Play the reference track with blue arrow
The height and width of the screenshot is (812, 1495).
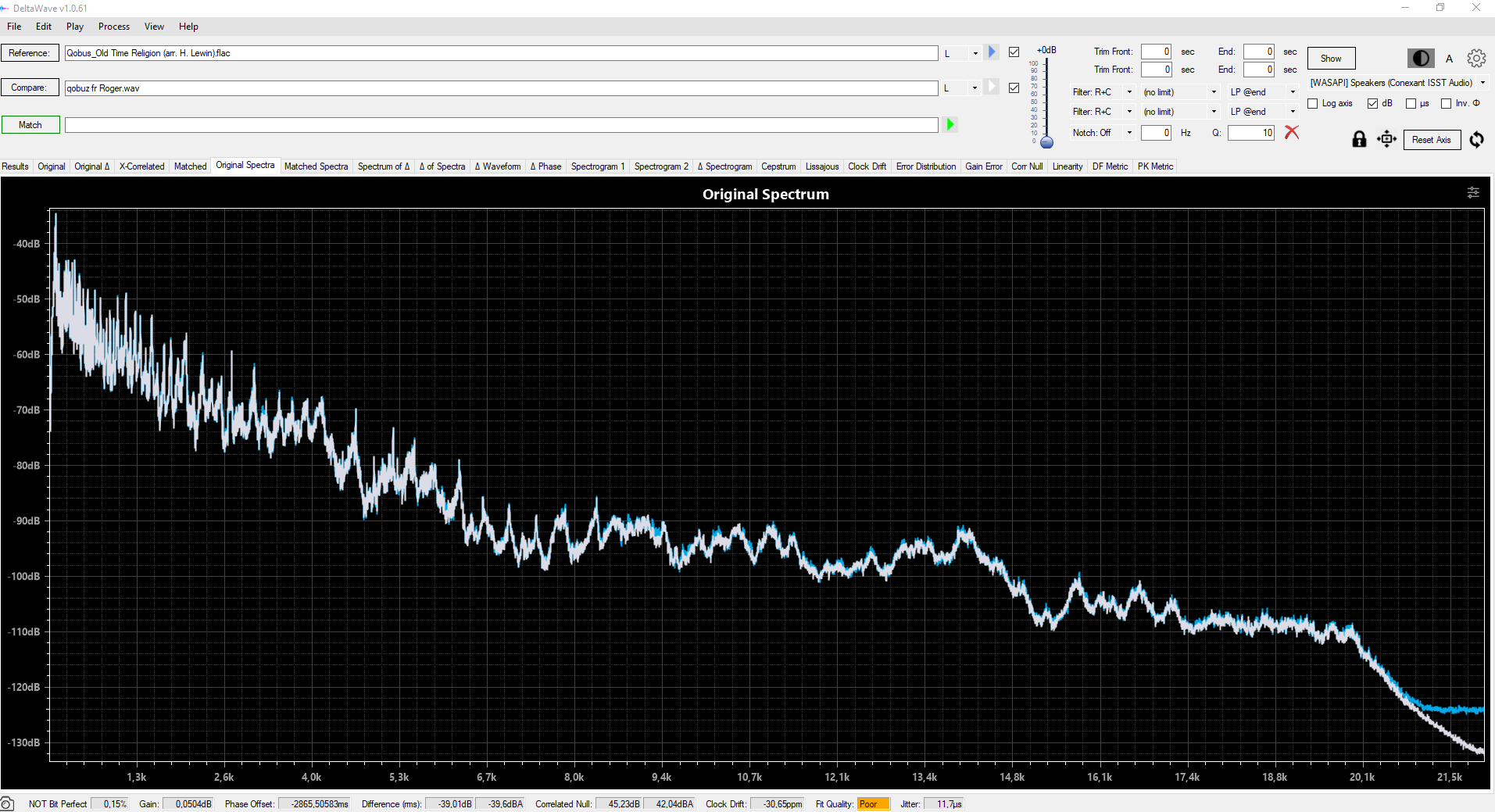pyautogui.click(x=992, y=52)
